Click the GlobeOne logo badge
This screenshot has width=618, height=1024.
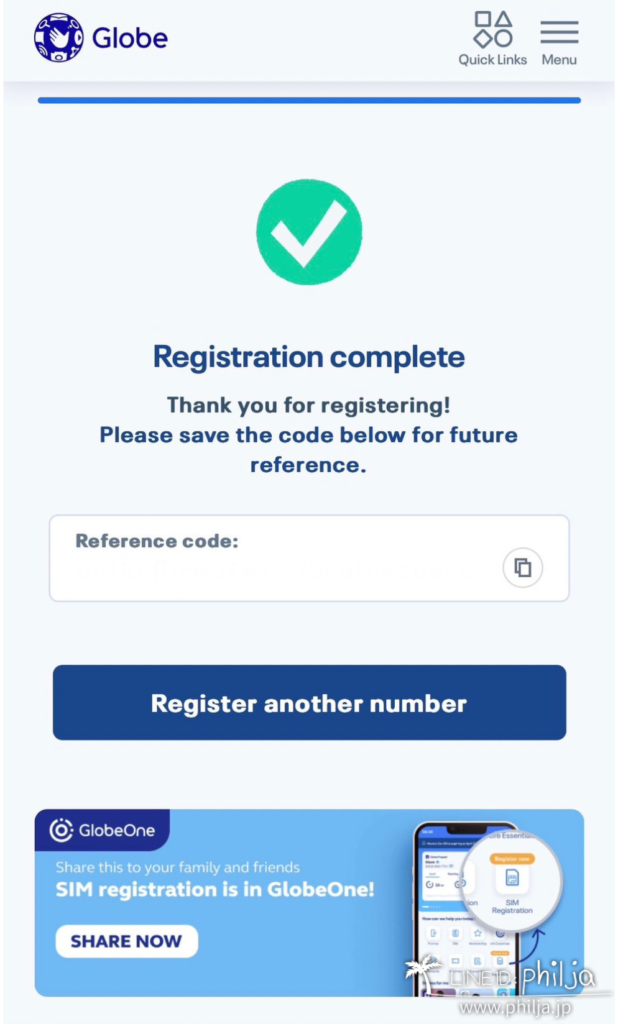click(x=103, y=830)
